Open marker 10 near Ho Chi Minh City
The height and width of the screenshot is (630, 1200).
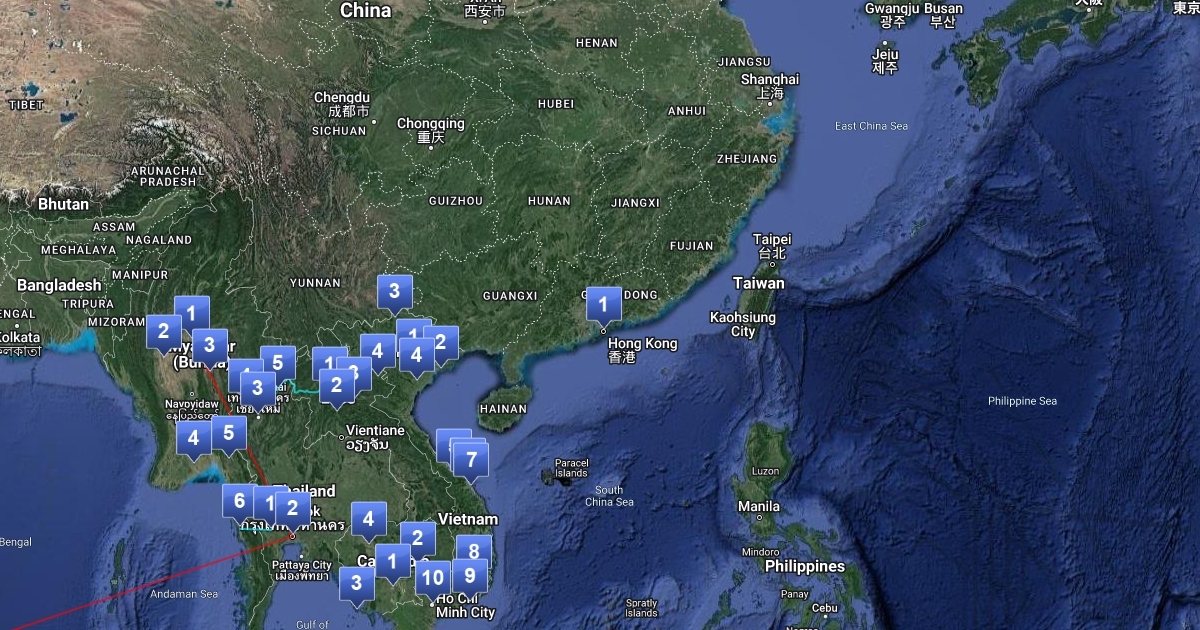pos(432,576)
